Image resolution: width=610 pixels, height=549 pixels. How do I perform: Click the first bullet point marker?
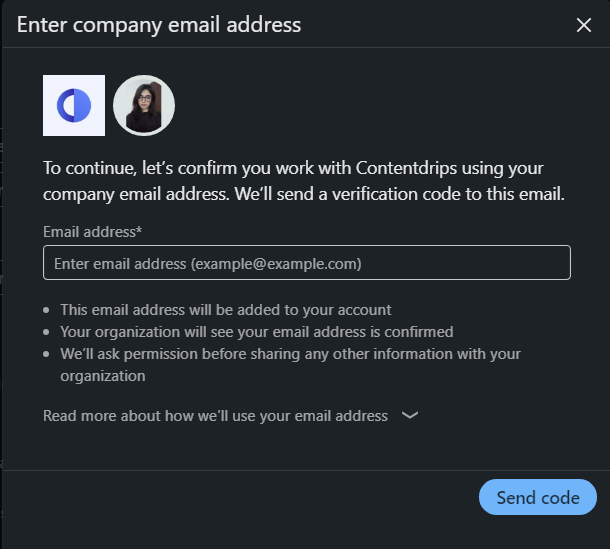coord(48,310)
